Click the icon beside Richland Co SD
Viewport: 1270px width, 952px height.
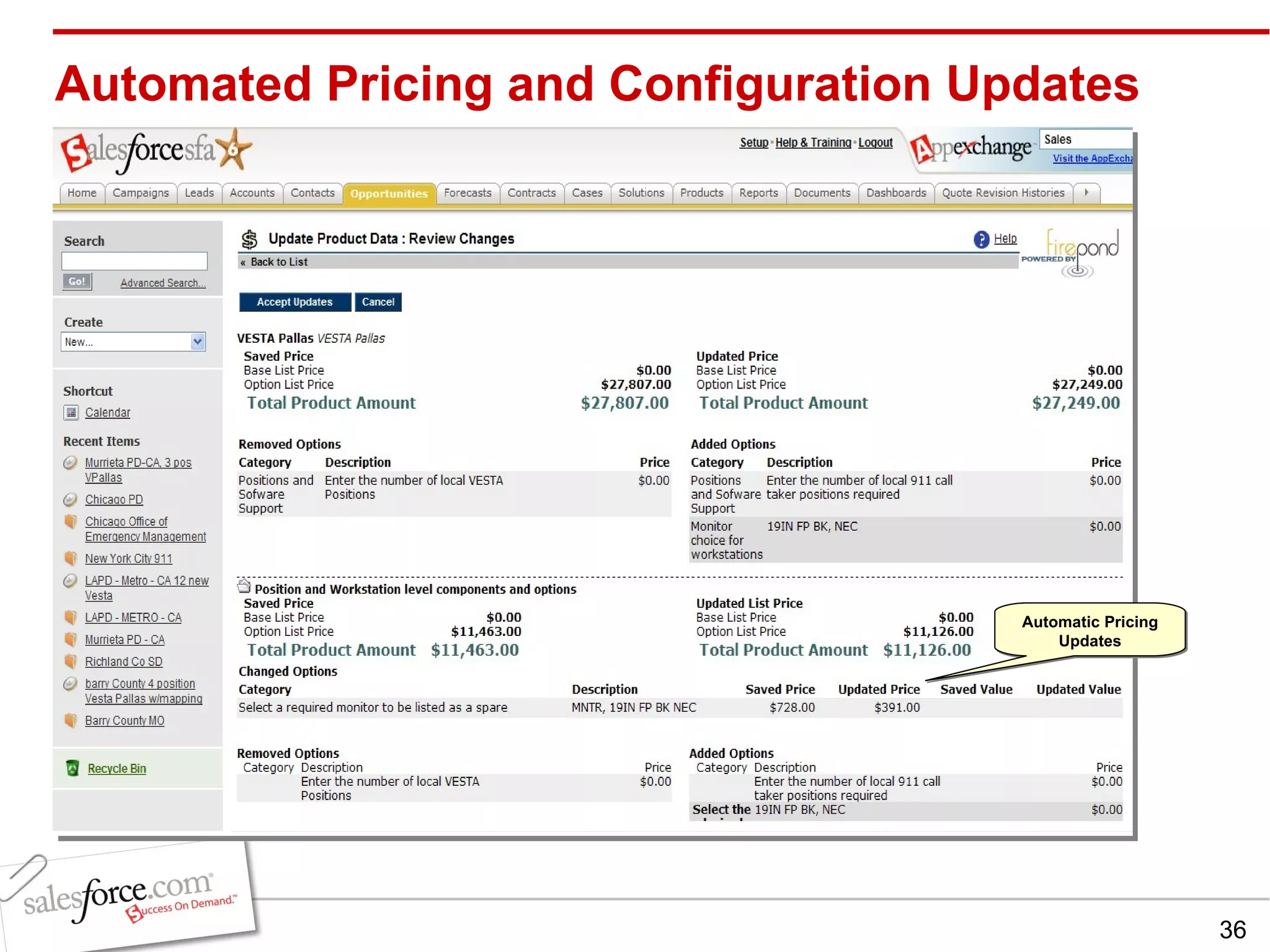[x=71, y=662]
